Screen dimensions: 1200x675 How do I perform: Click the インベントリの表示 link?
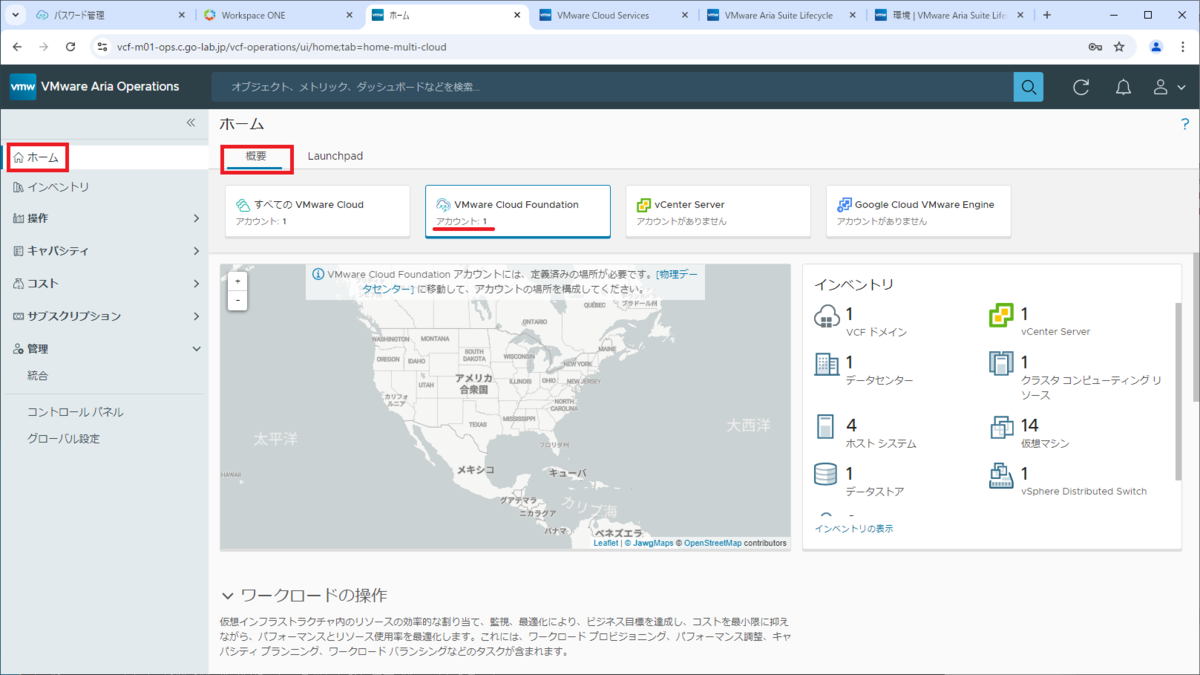click(x=854, y=528)
